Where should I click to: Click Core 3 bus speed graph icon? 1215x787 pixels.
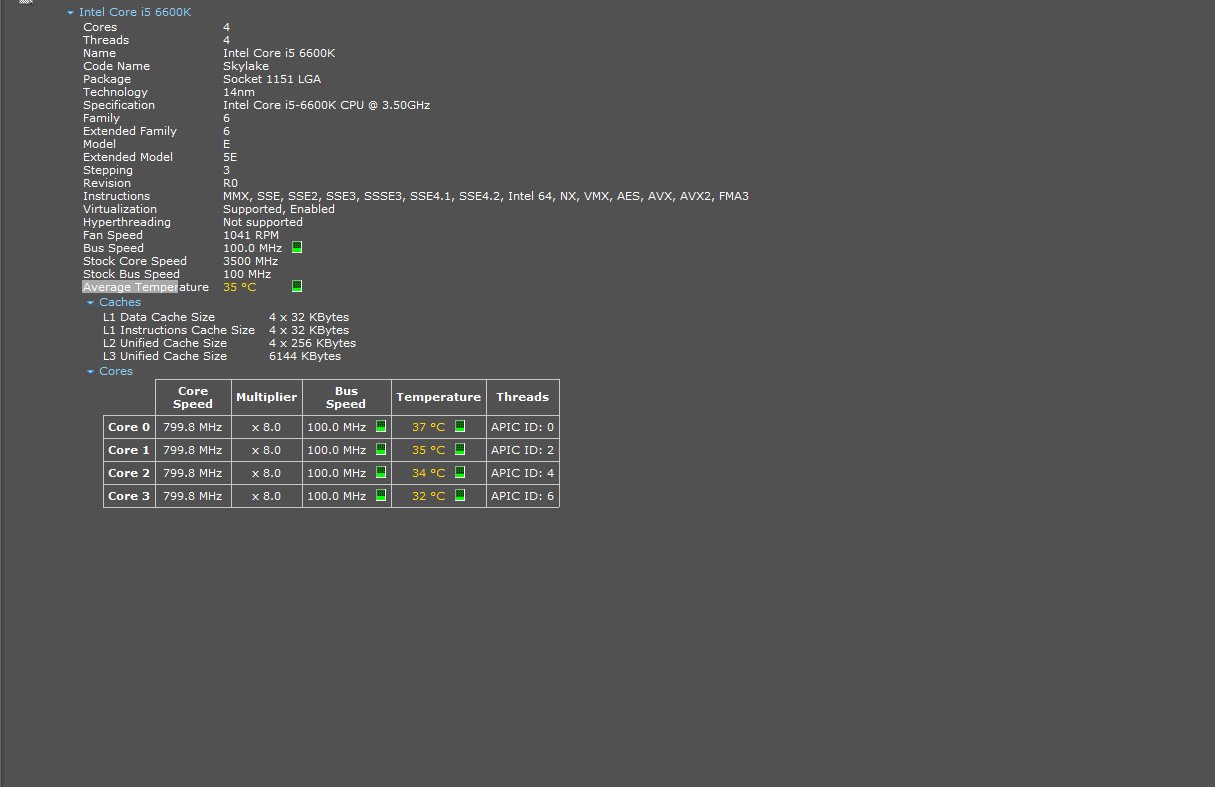[380, 496]
